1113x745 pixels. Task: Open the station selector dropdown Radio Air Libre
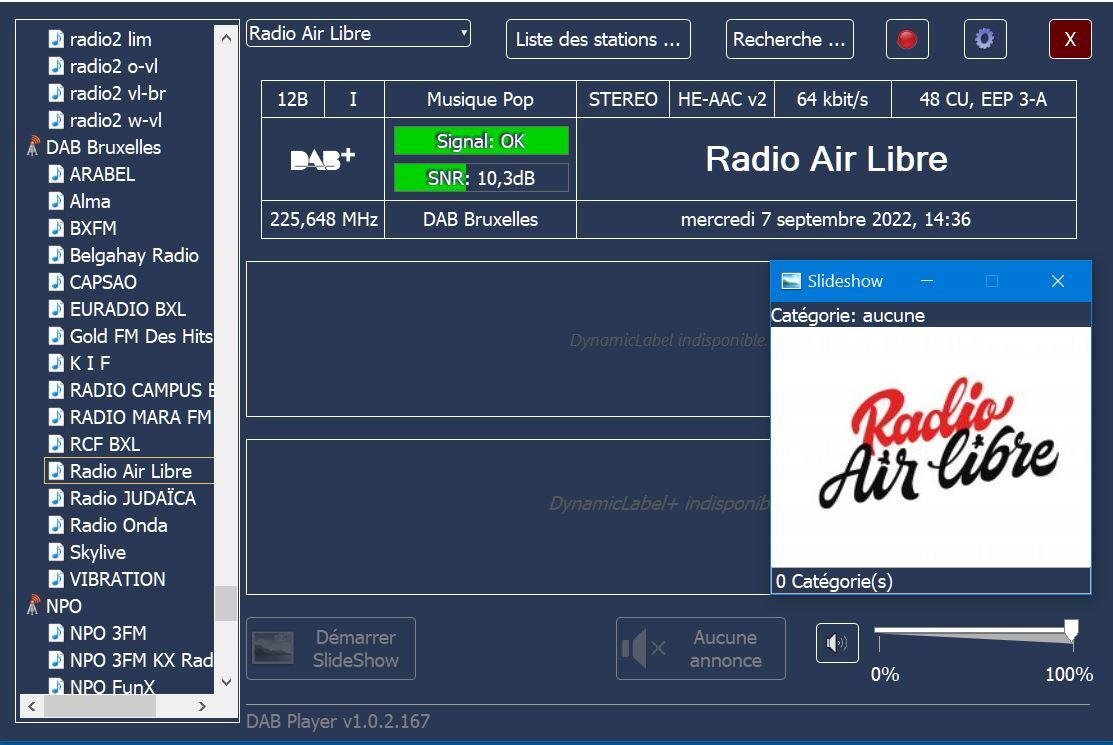(x=358, y=33)
